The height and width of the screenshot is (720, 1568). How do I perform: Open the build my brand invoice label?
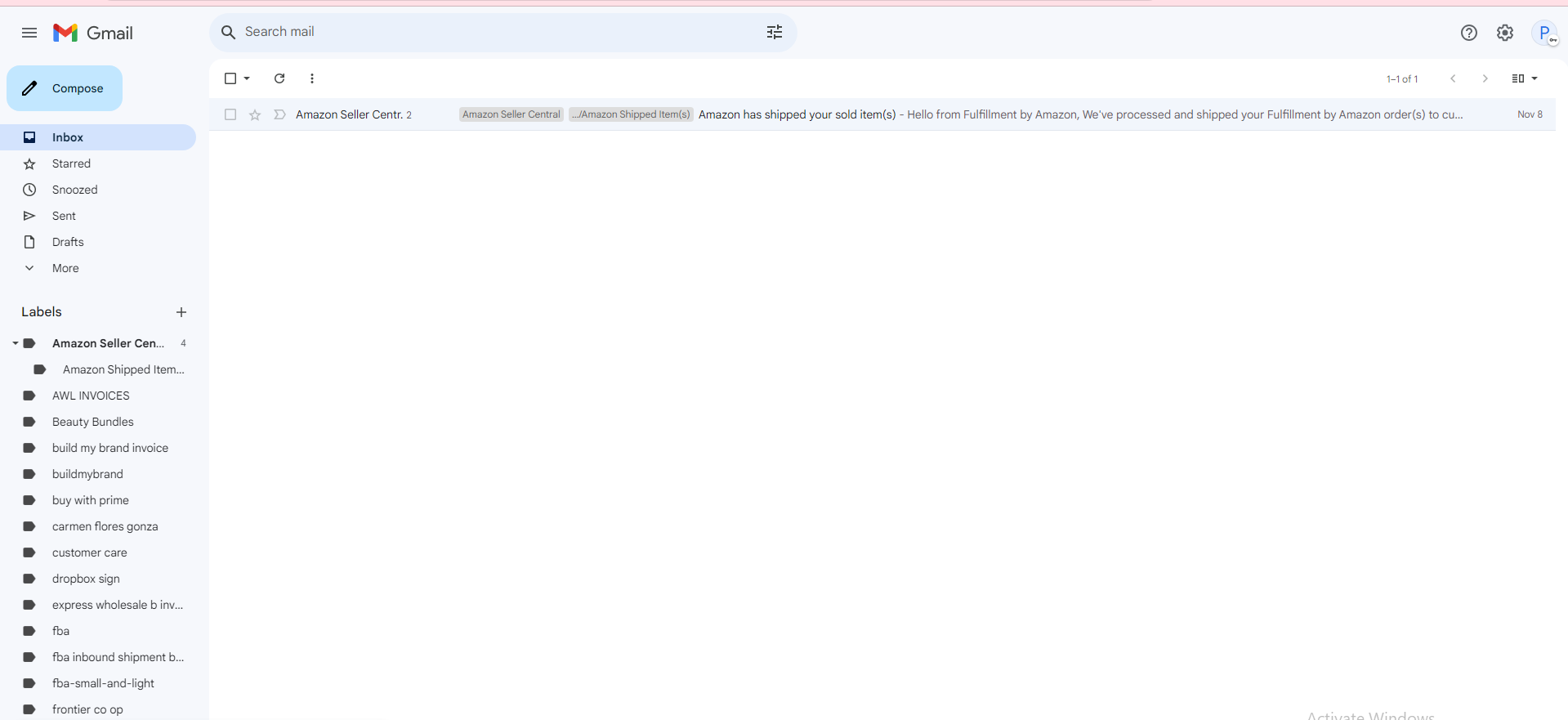click(x=109, y=448)
